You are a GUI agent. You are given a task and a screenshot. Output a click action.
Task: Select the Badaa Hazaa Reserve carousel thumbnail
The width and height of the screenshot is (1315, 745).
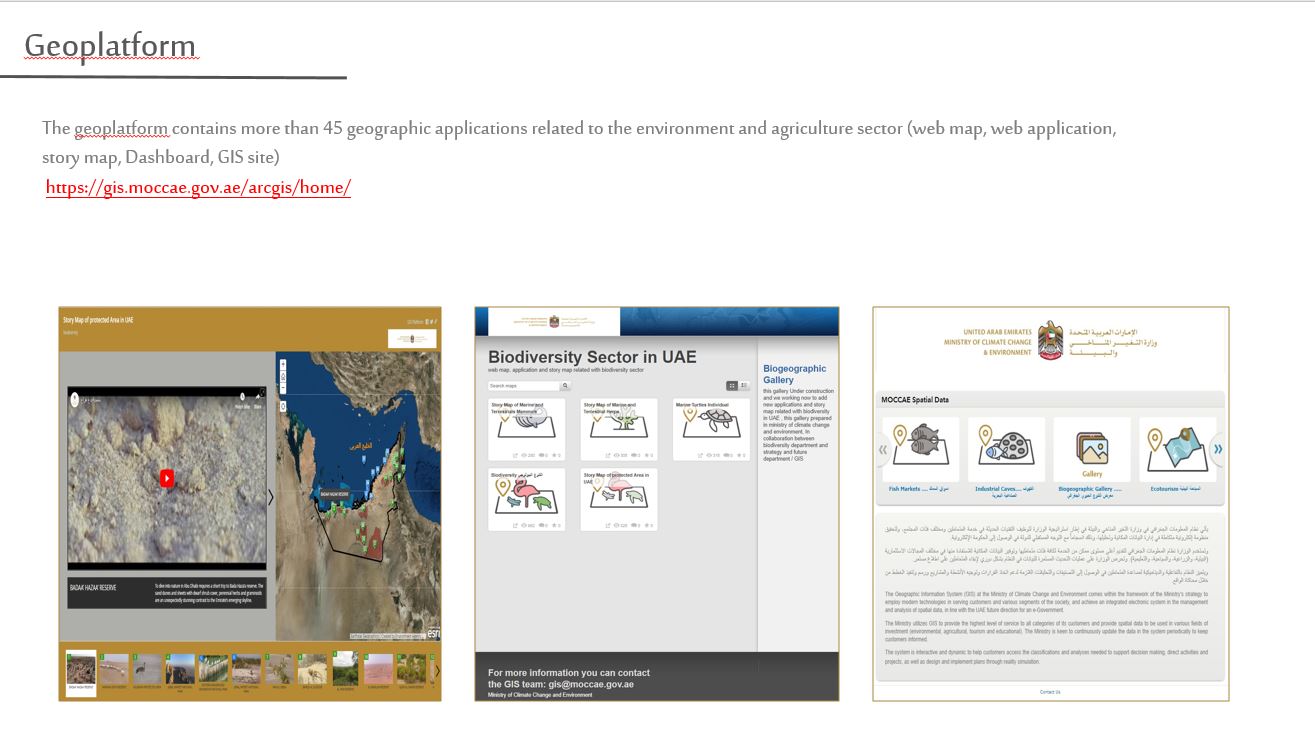click(x=81, y=672)
